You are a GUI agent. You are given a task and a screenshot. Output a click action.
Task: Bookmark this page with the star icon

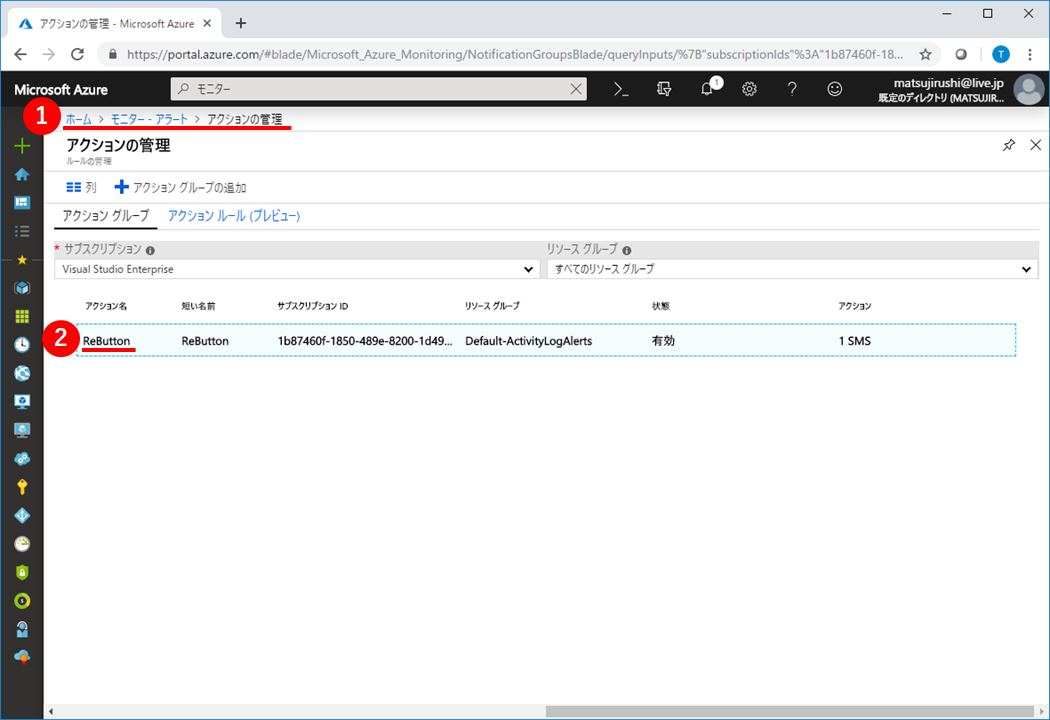pyautogui.click(x=925, y=54)
